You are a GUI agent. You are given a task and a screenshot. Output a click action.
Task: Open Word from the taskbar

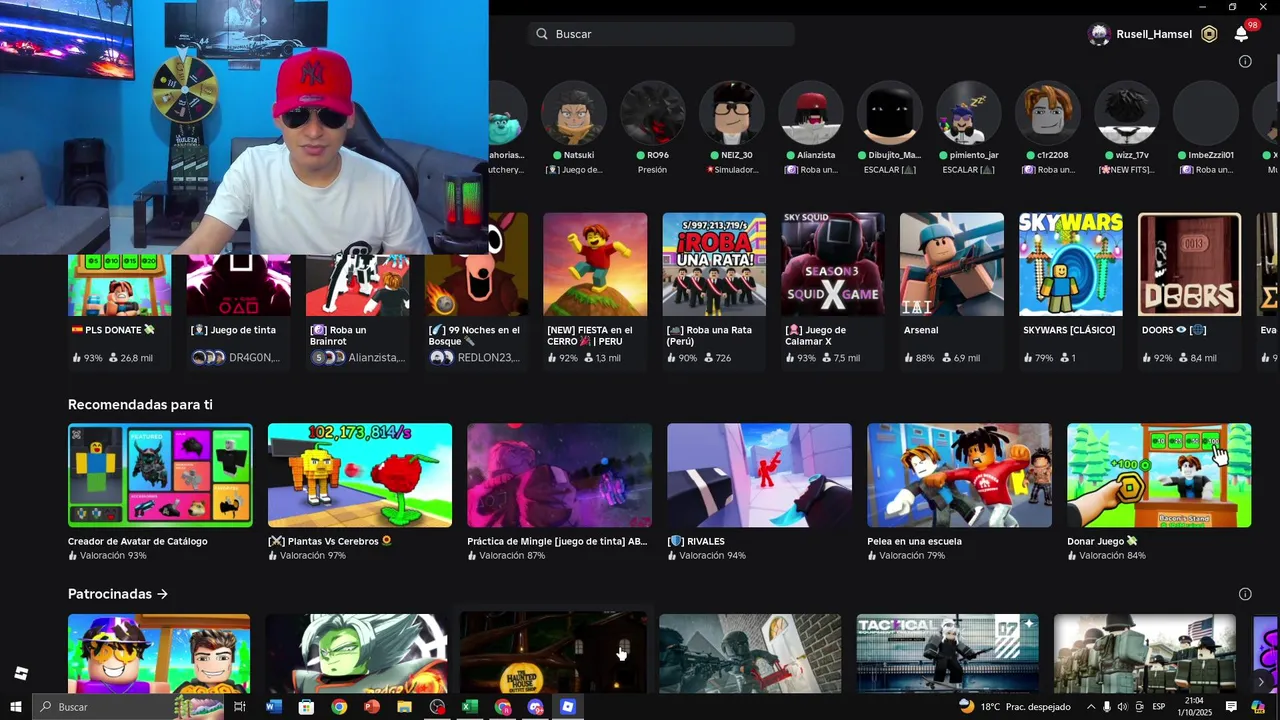tap(274, 707)
